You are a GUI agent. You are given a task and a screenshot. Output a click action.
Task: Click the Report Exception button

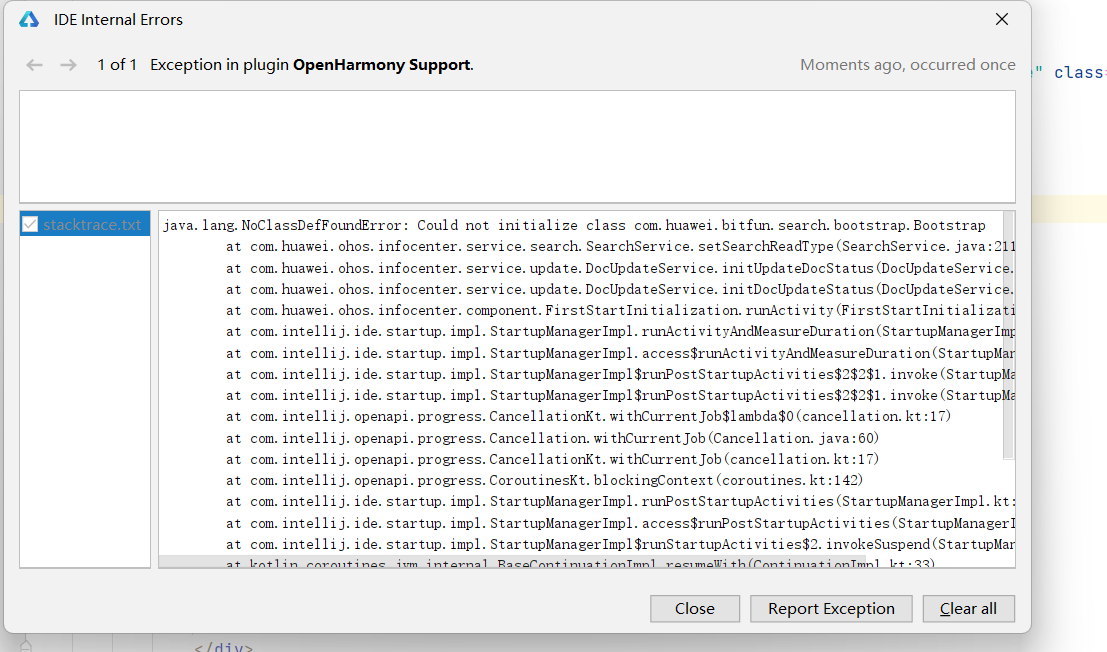pyautogui.click(x=831, y=608)
